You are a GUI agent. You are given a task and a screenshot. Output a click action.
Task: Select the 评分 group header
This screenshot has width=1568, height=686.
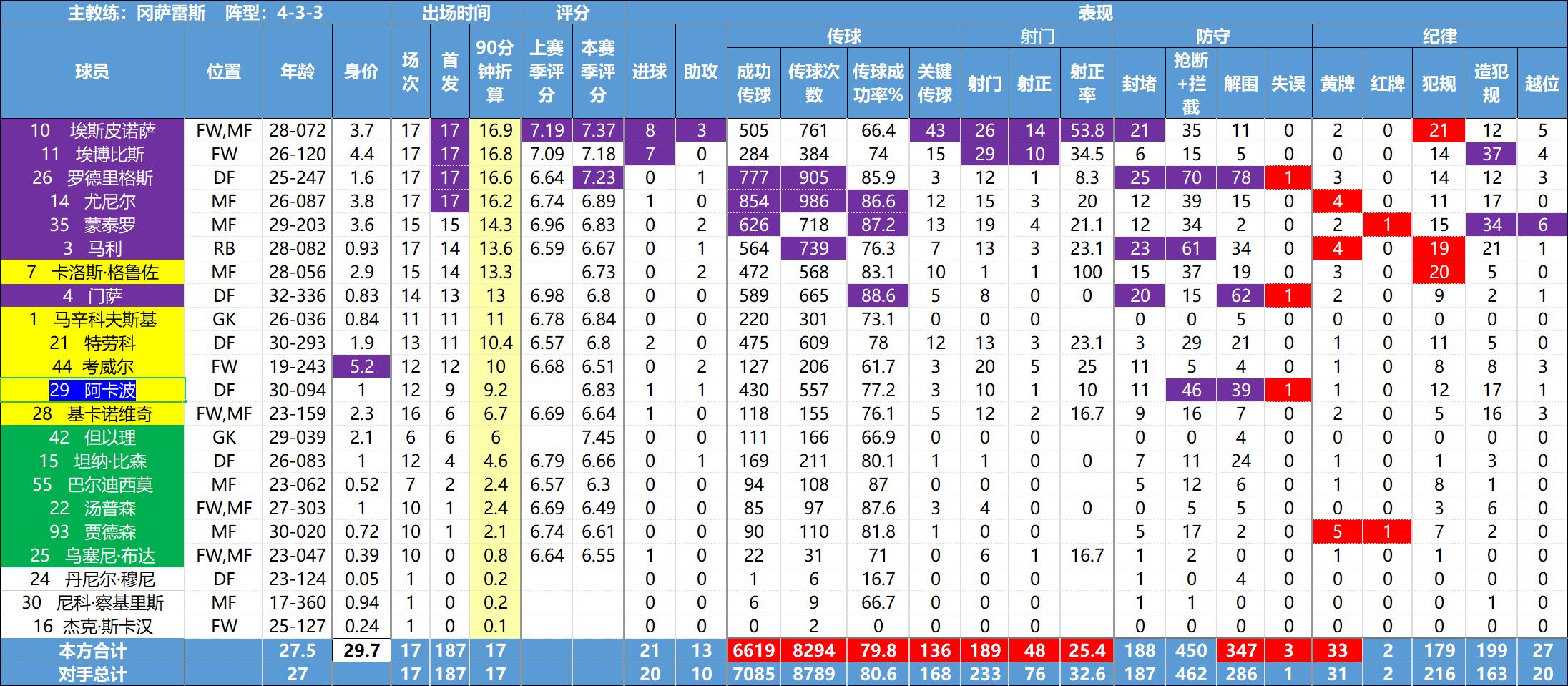(x=572, y=12)
